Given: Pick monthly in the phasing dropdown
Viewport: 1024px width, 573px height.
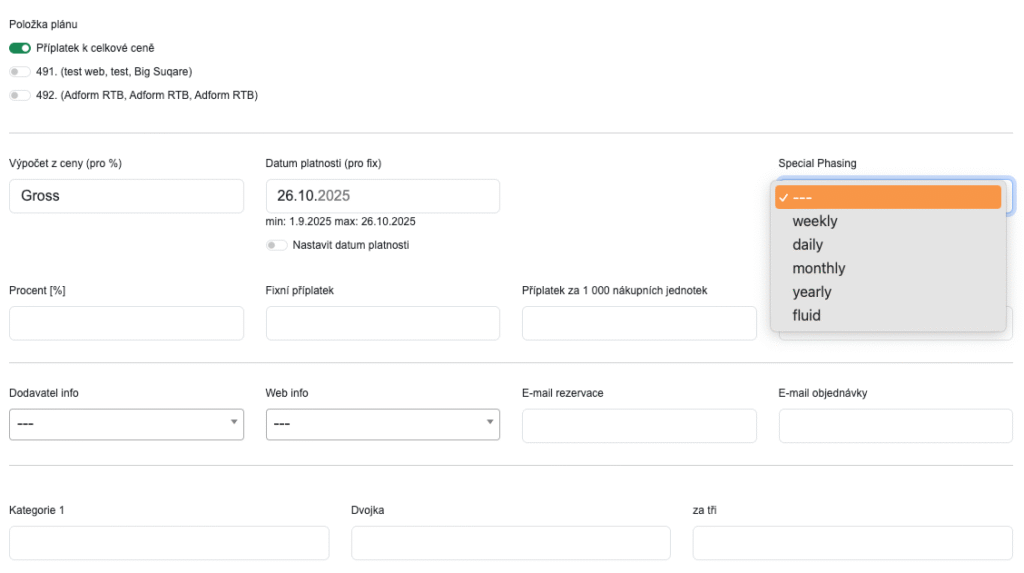Looking at the screenshot, I should (x=818, y=268).
